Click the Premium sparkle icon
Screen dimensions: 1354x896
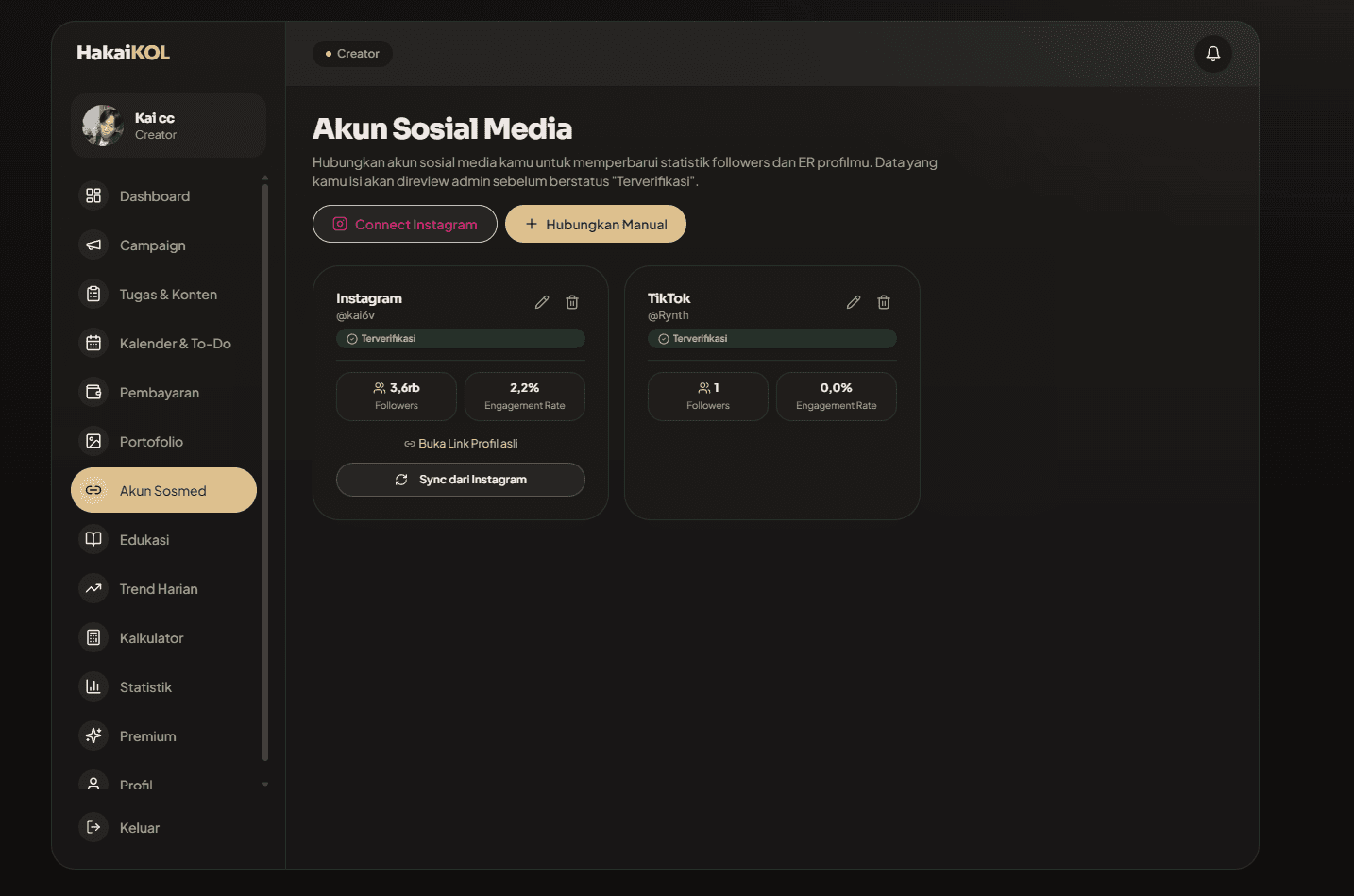[x=93, y=735]
